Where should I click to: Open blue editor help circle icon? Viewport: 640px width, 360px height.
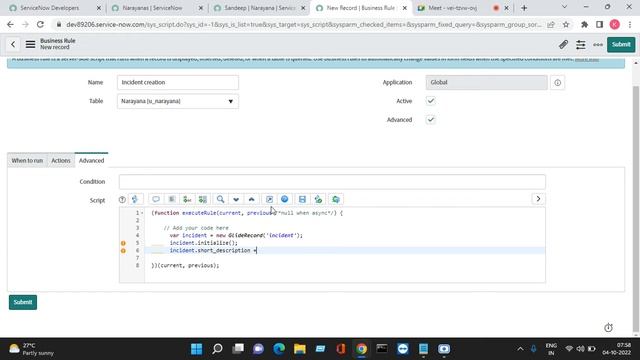pyautogui.click(x=284, y=199)
